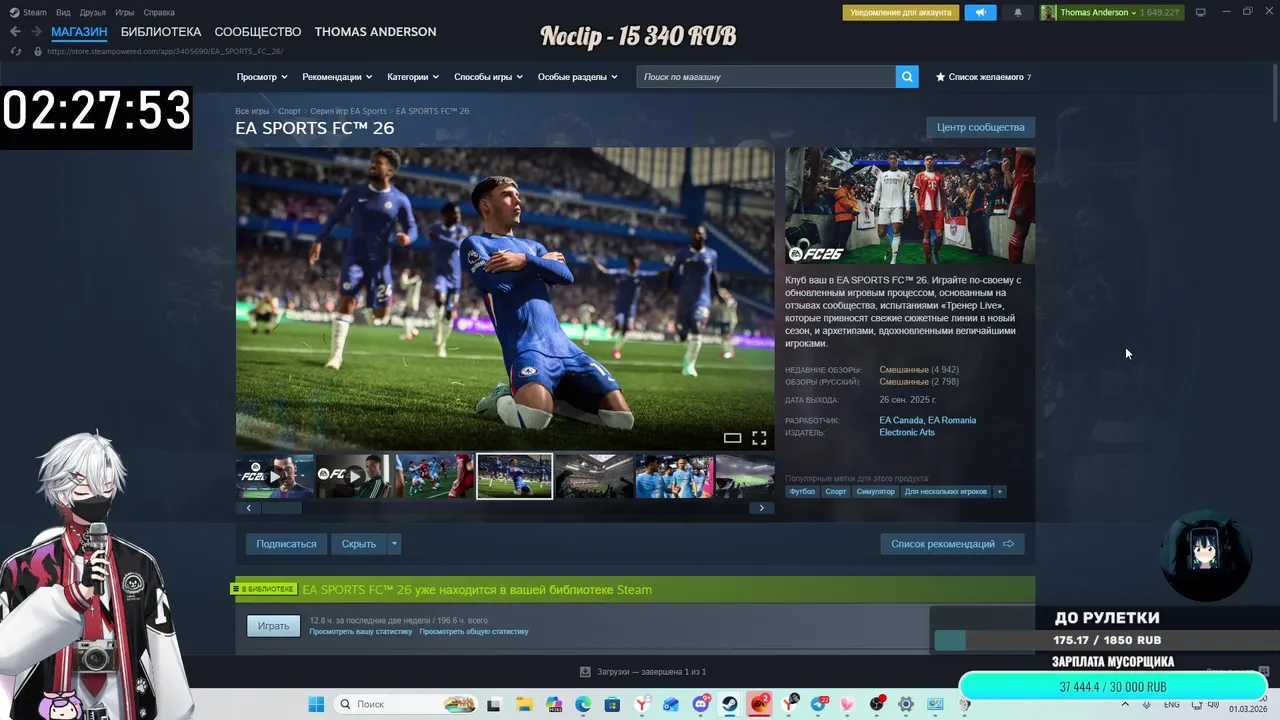
Task: Click the Windows taskbar Поиск search box
Action: coord(405,704)
